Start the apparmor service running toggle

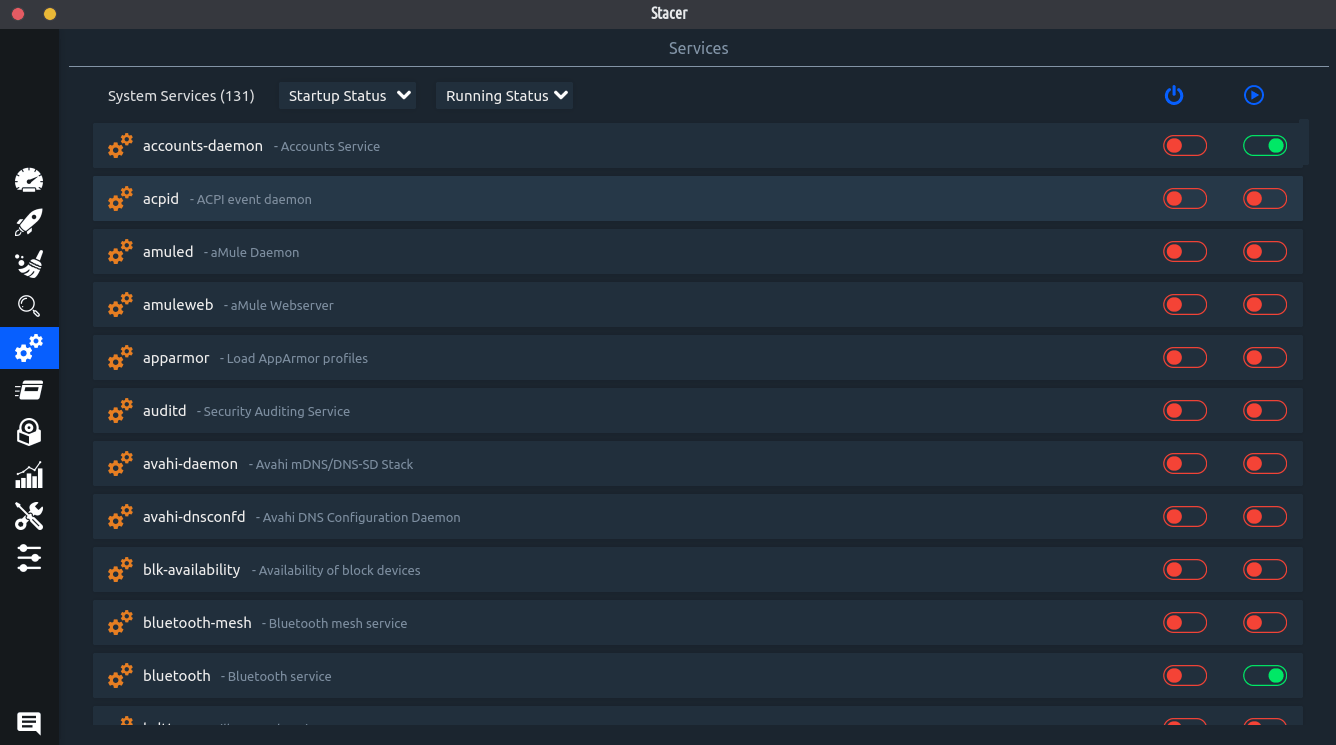click(1264, 358)
